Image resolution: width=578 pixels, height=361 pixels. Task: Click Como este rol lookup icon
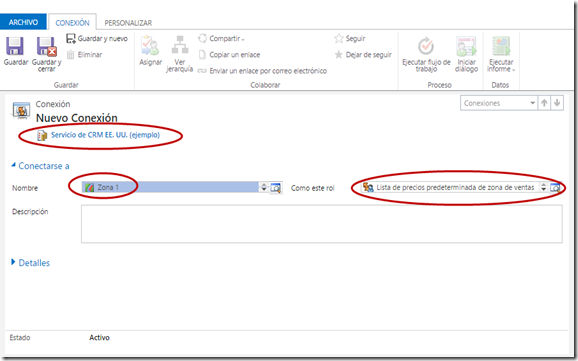[555, 188]
